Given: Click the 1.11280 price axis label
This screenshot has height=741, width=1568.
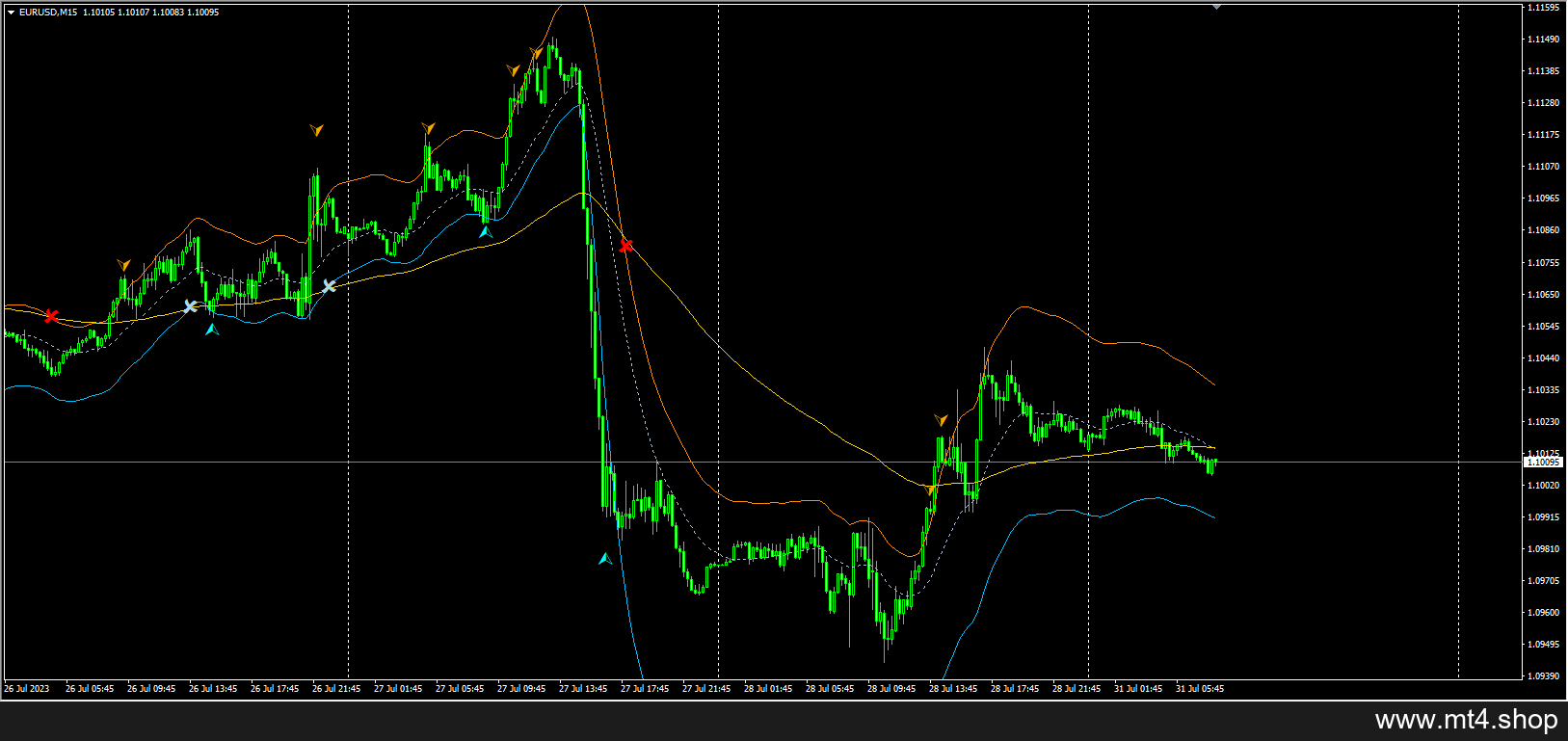Looking at the screenshot, I should pos(1544,103).
